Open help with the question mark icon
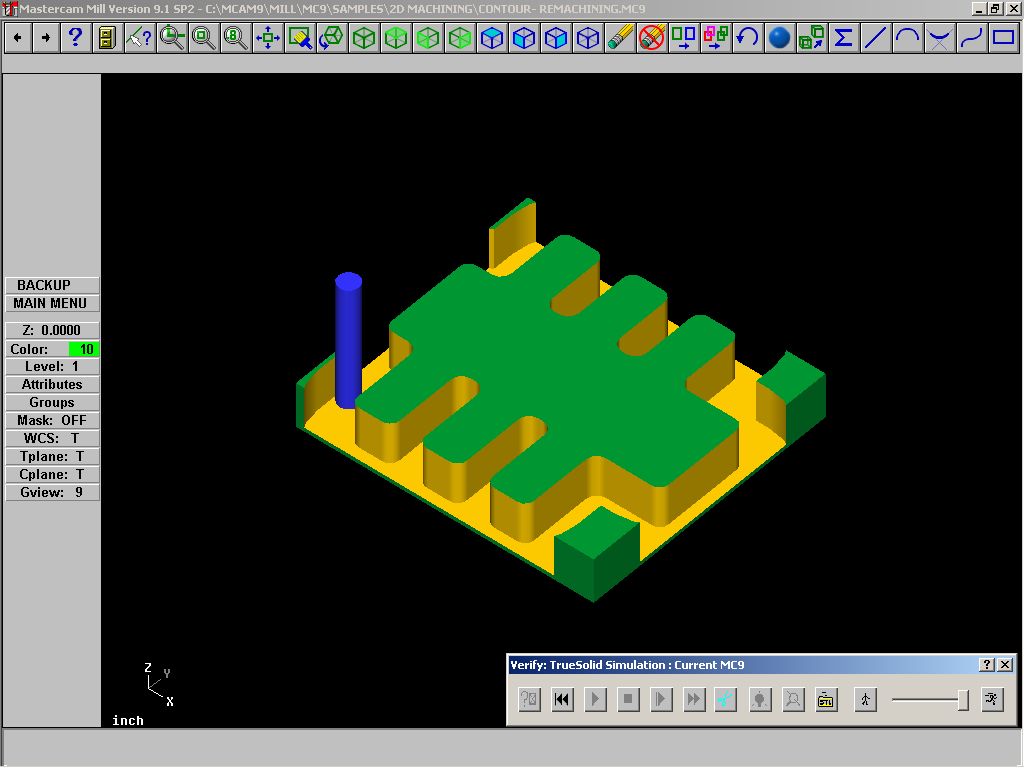This screenshot has width=1024, height=768. [x=75, y=38]
